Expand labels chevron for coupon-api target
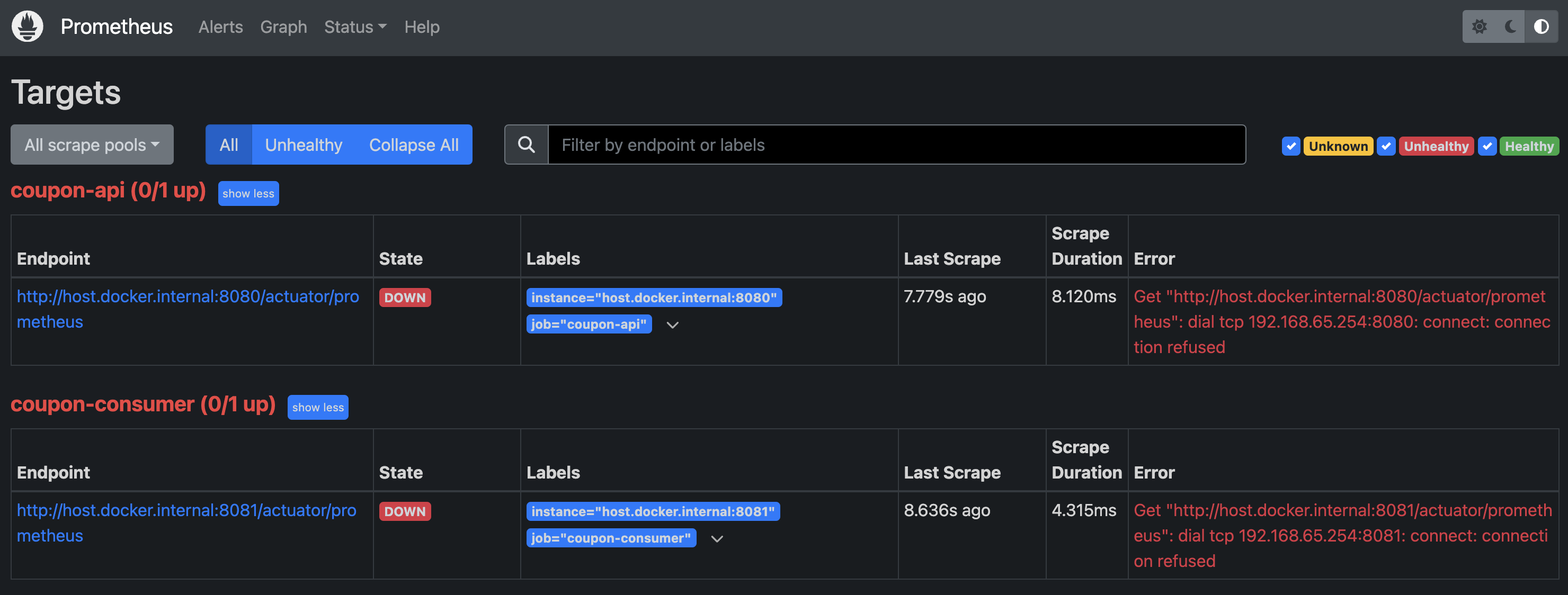Screen dimensions: 1568x595 (x=672, y=325)
